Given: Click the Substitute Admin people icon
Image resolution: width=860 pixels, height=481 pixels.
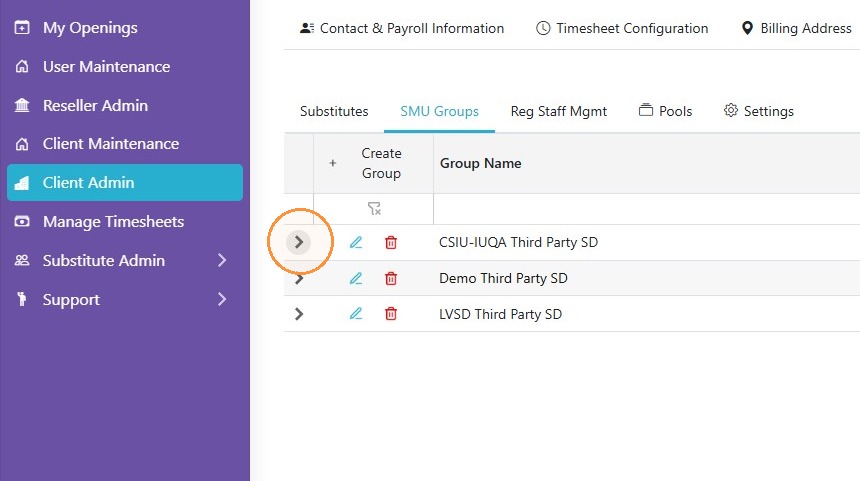Looking at the screenshot, I should (22, 260).
